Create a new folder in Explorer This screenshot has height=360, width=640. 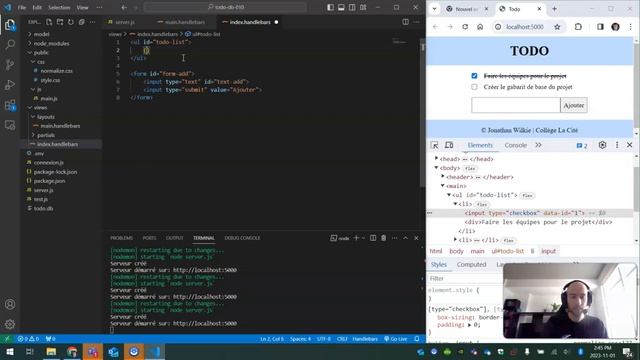point(60,22)
